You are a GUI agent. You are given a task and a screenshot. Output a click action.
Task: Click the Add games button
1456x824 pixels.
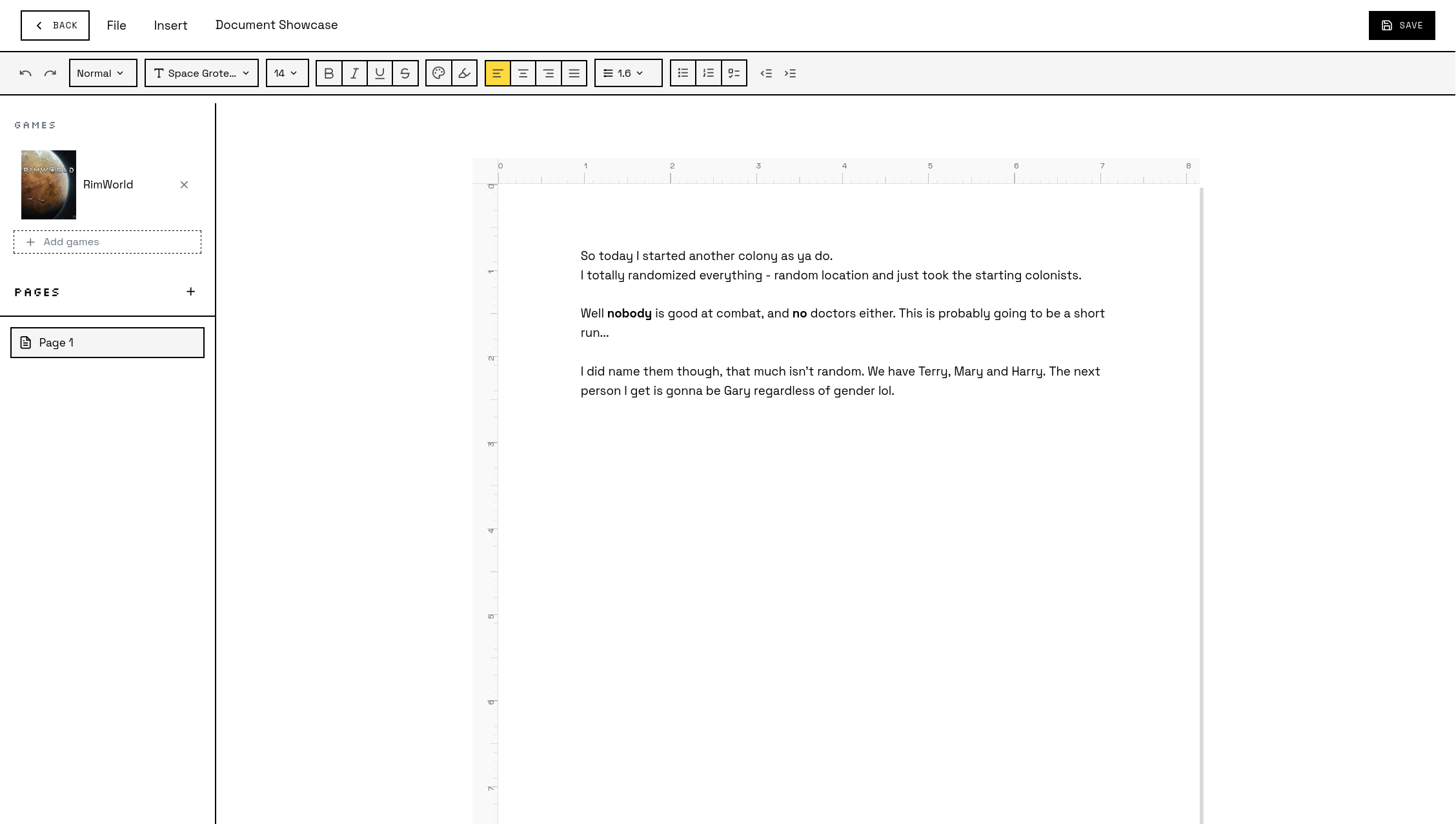[106, 241]
